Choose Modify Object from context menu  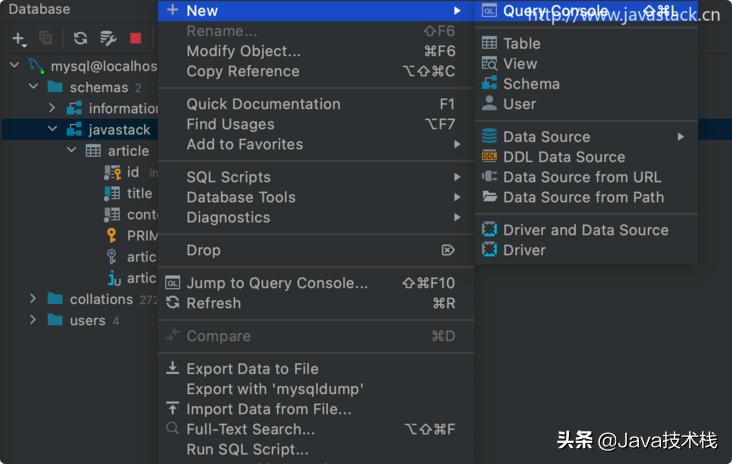316,51
